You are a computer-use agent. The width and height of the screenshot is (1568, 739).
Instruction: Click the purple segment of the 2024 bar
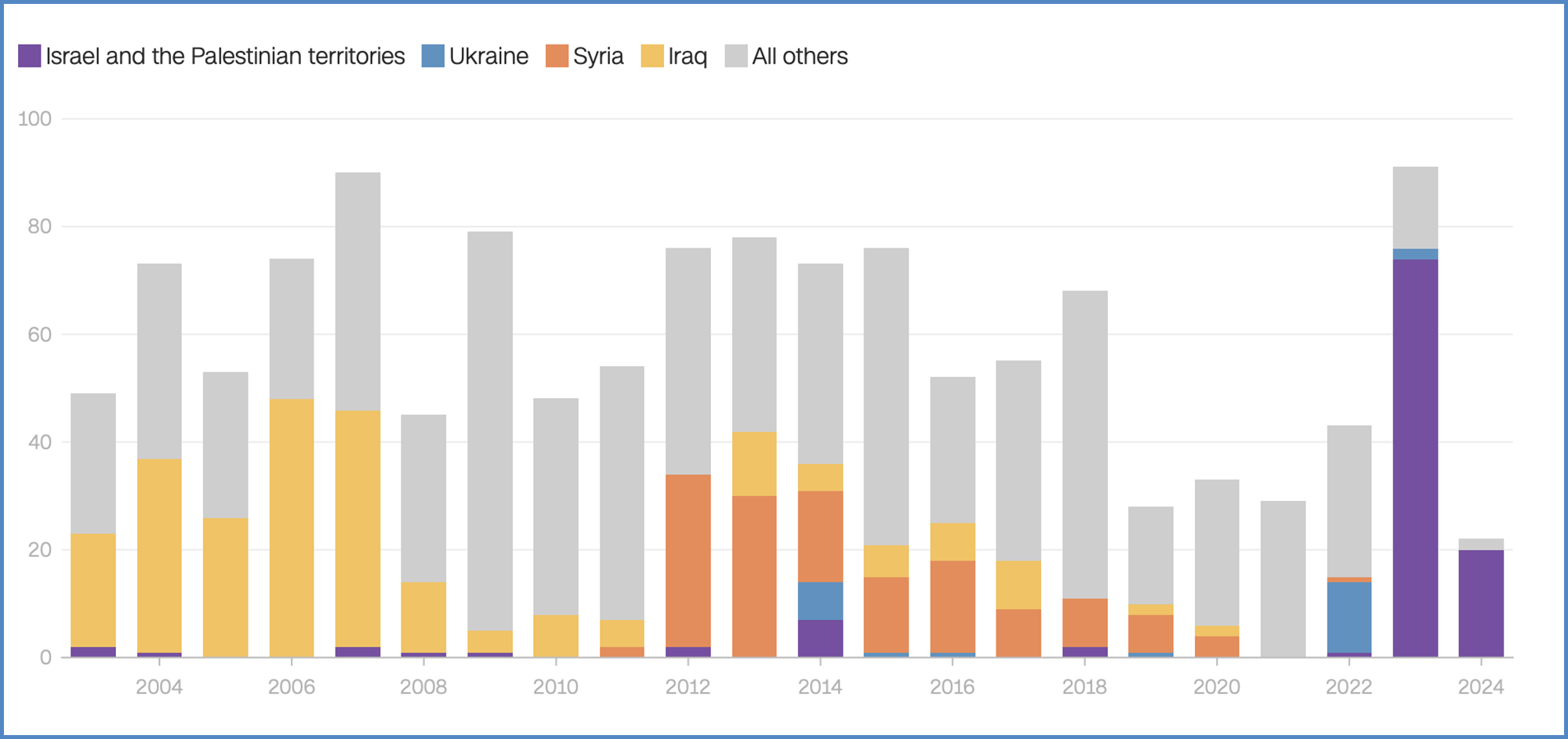click(1481, 603)
